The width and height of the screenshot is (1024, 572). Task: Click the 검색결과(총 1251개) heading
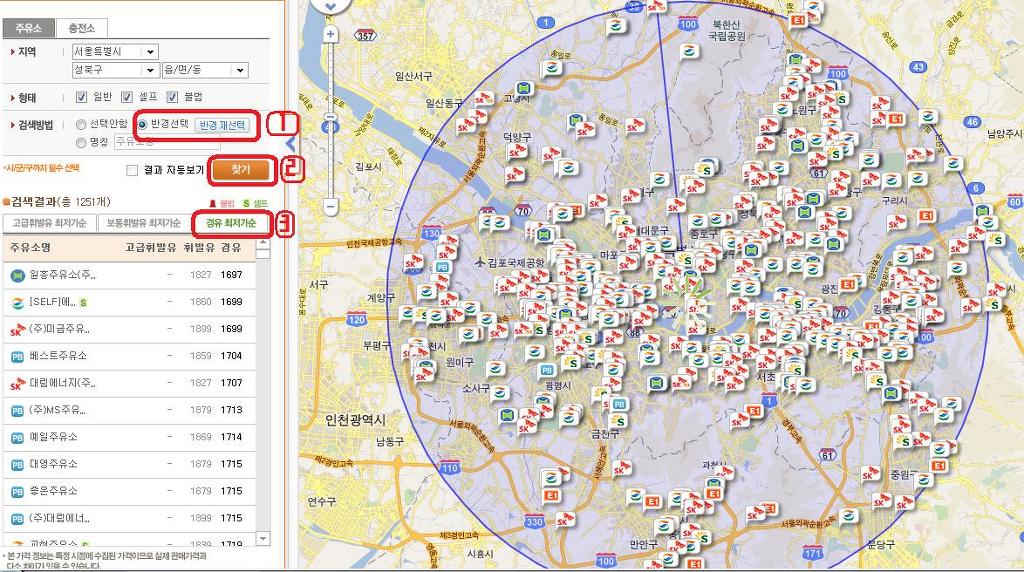pyautogui.click(x=61, y=202)
